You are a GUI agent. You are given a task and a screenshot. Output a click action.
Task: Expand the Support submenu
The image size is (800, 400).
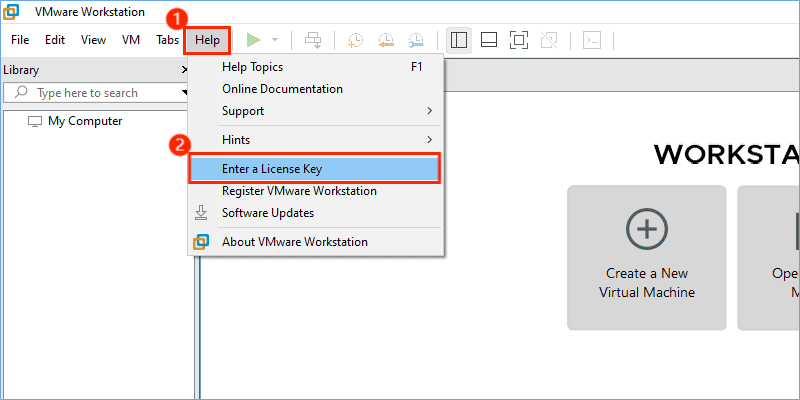pos(316,111)
